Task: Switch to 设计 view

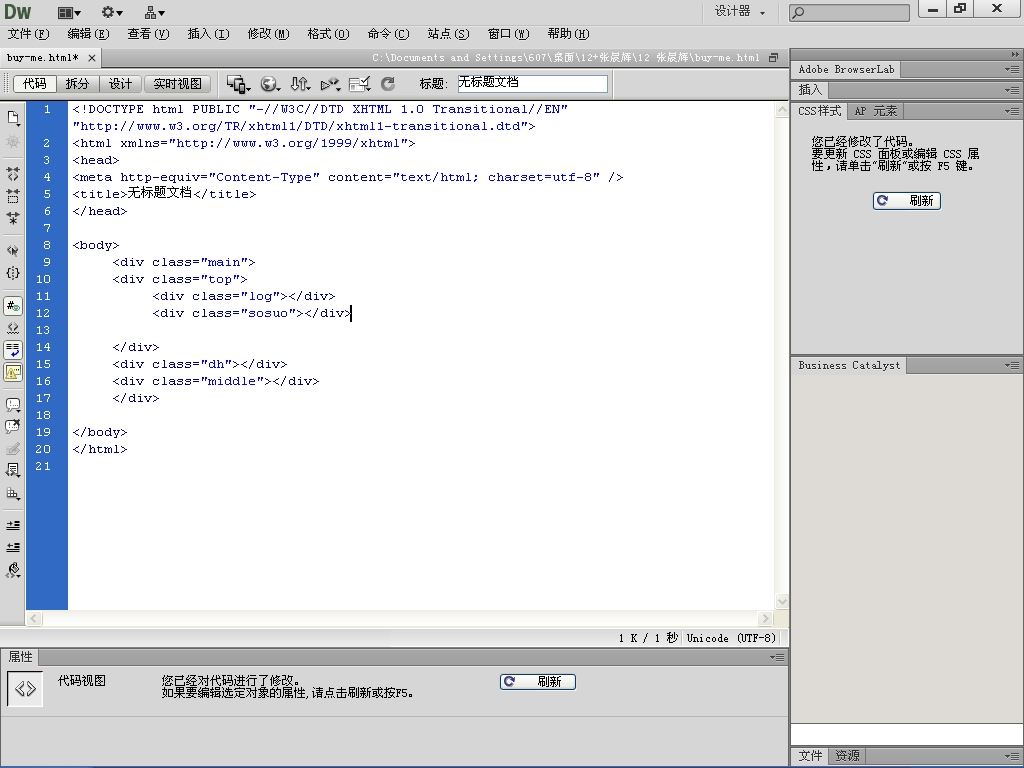Action: [x=120, y=84]
